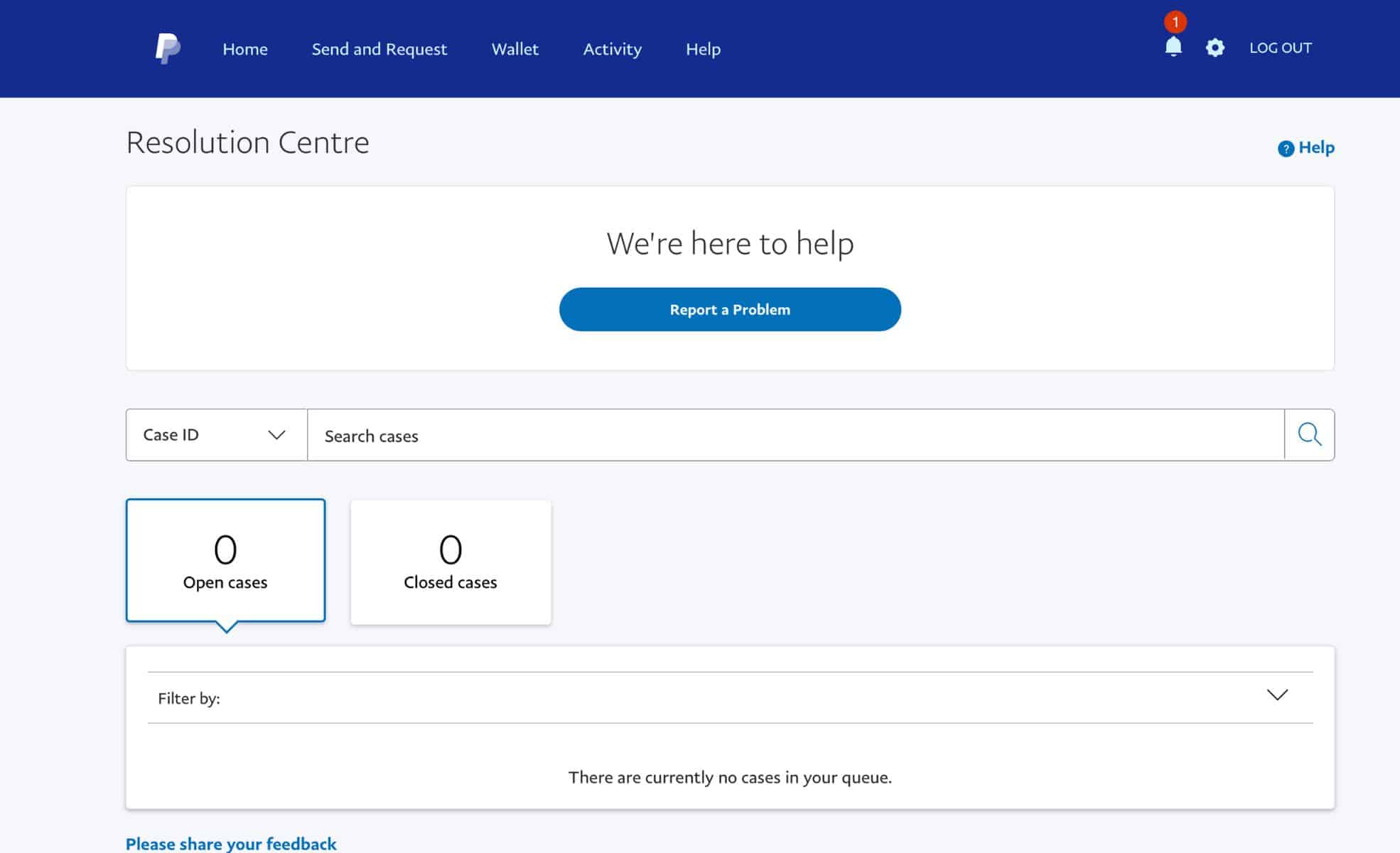Open the settings gear icon
1400x853 pixels.
coord(1215,48)
